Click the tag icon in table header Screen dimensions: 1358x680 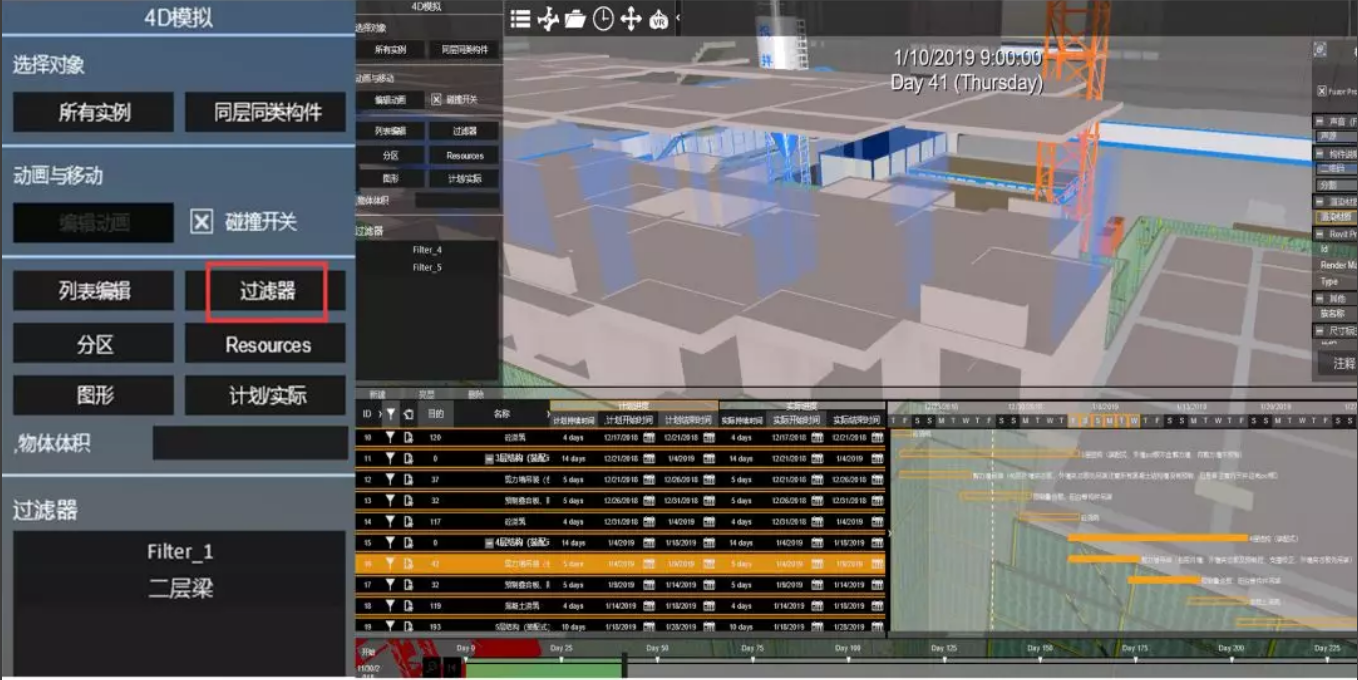pos(408,413)
